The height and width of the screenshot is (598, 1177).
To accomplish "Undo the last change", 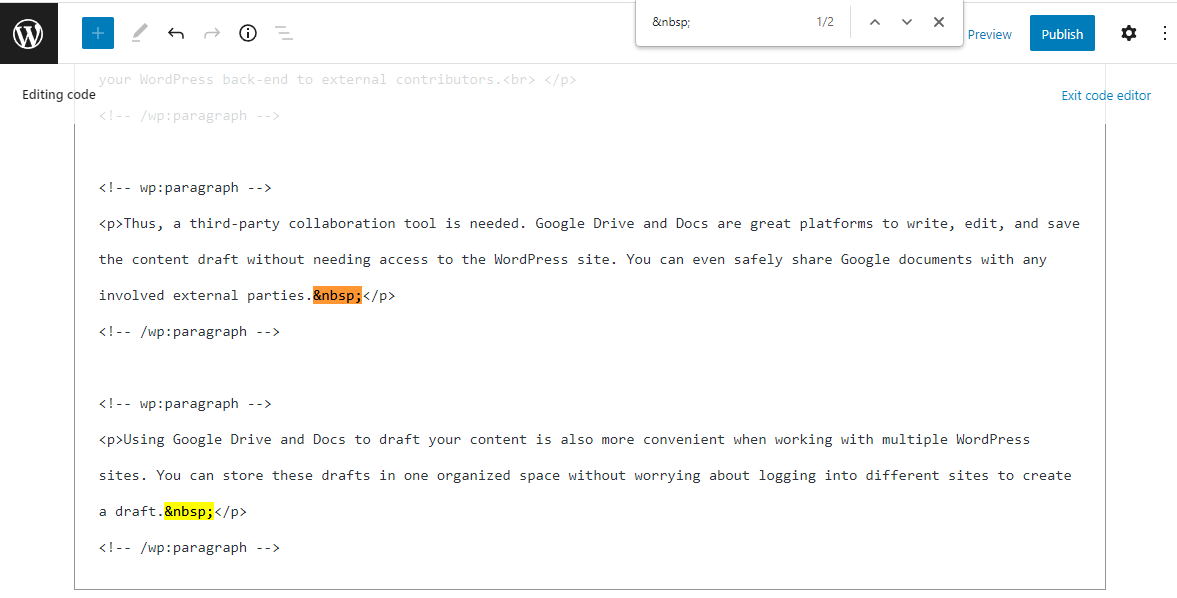I will [175, 33].
